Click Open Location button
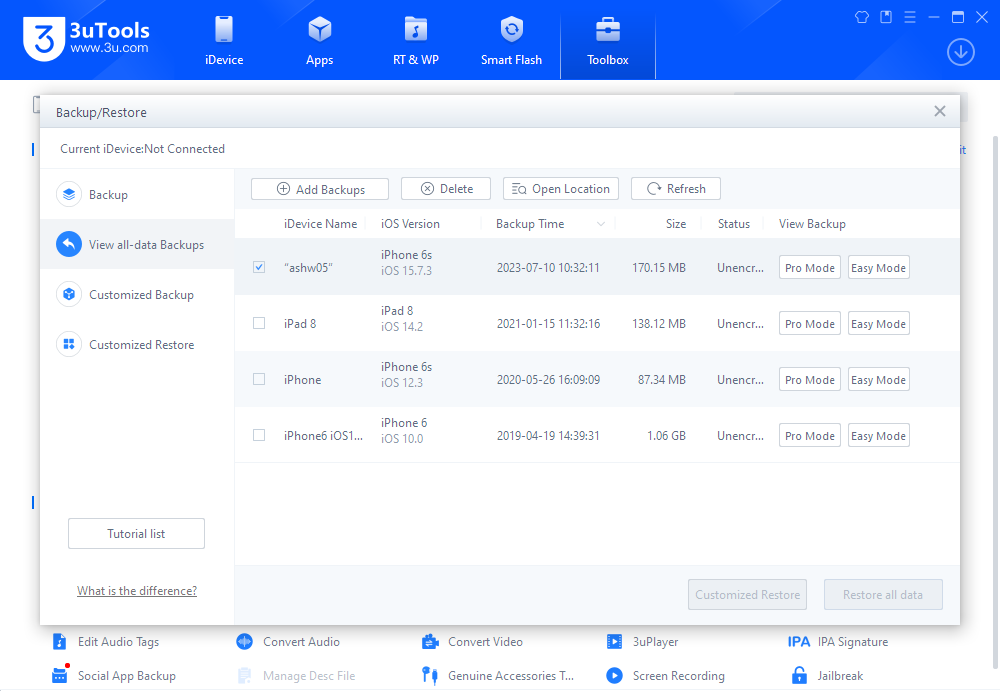 561,189
